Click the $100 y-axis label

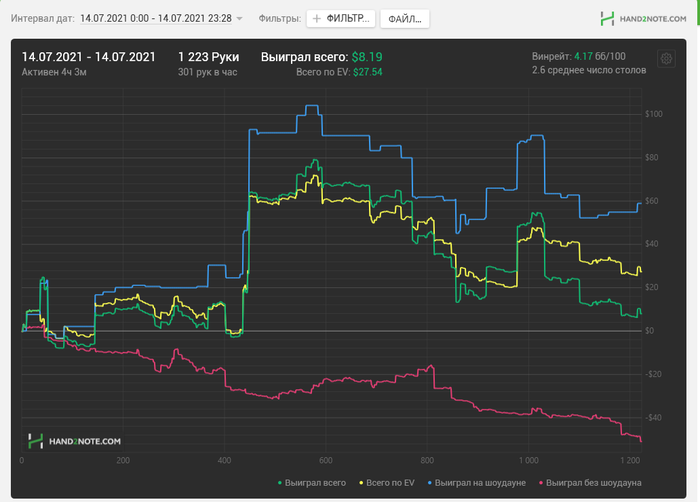pyautogui.click(x=654, y=114)
